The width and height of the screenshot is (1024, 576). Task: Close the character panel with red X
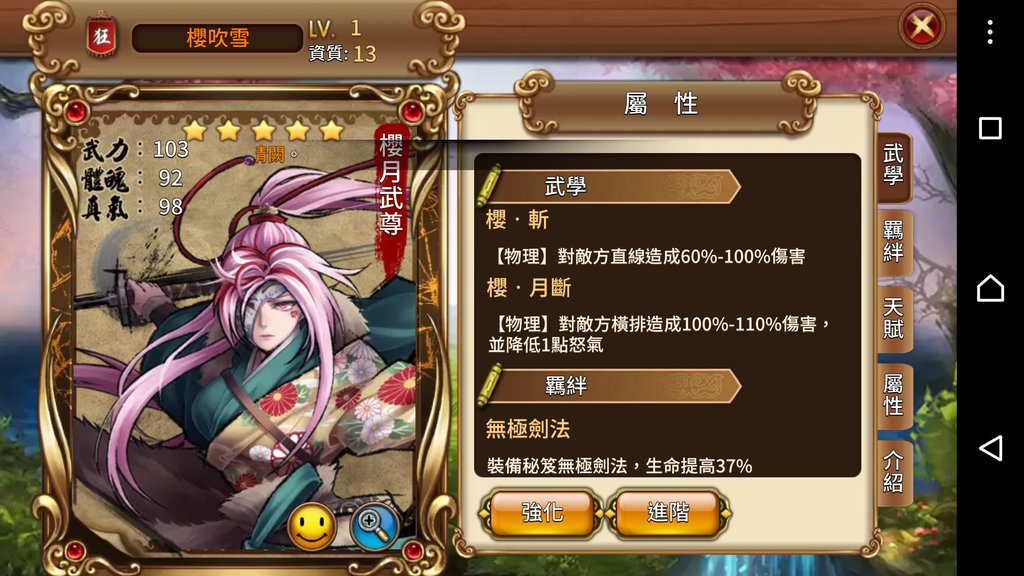click(x=921, y=27)
